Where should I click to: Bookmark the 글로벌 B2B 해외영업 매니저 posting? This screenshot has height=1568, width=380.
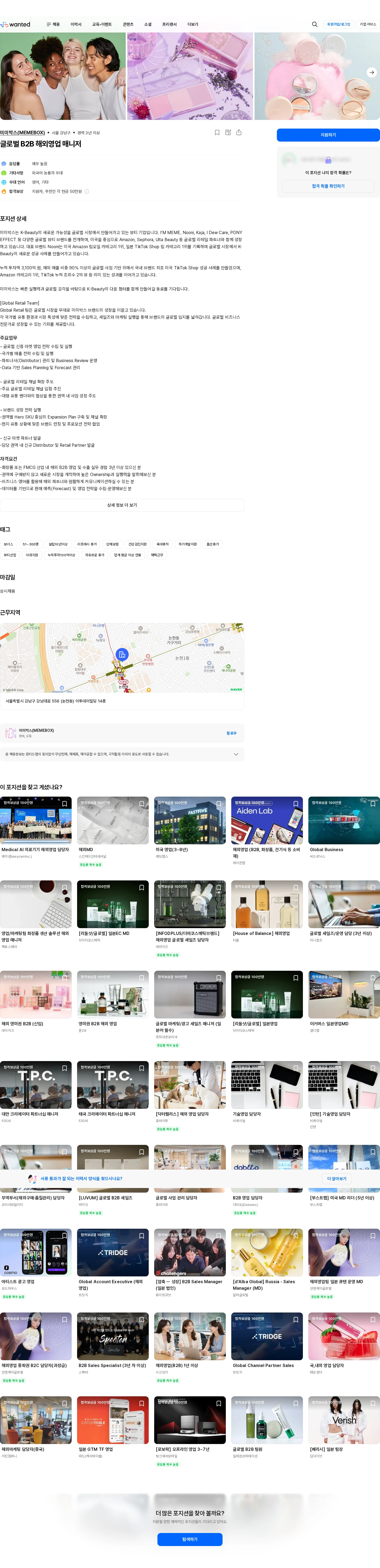point(217,132)
